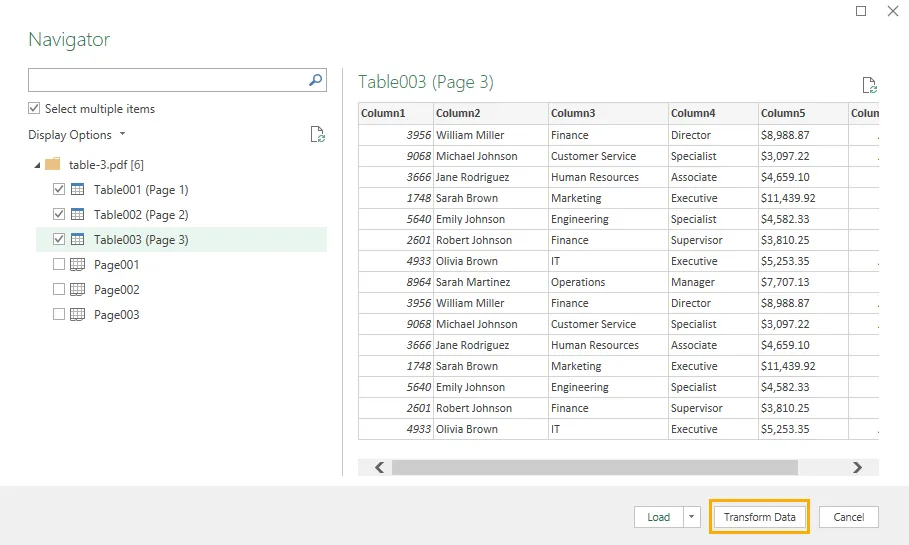Screen dimensions: 909x545
Task: Click the Column5 header
Action: click(803, 113)
